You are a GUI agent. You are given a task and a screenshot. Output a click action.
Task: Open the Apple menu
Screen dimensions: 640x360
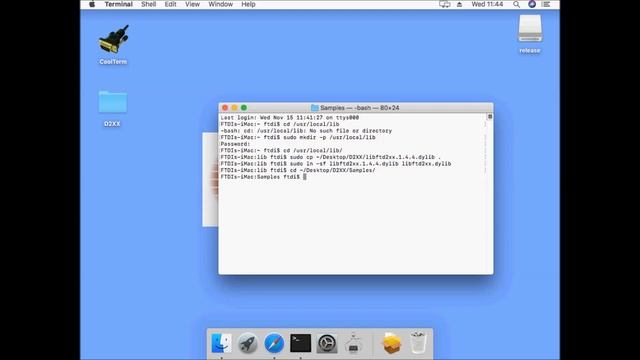[x=92, y=4]
